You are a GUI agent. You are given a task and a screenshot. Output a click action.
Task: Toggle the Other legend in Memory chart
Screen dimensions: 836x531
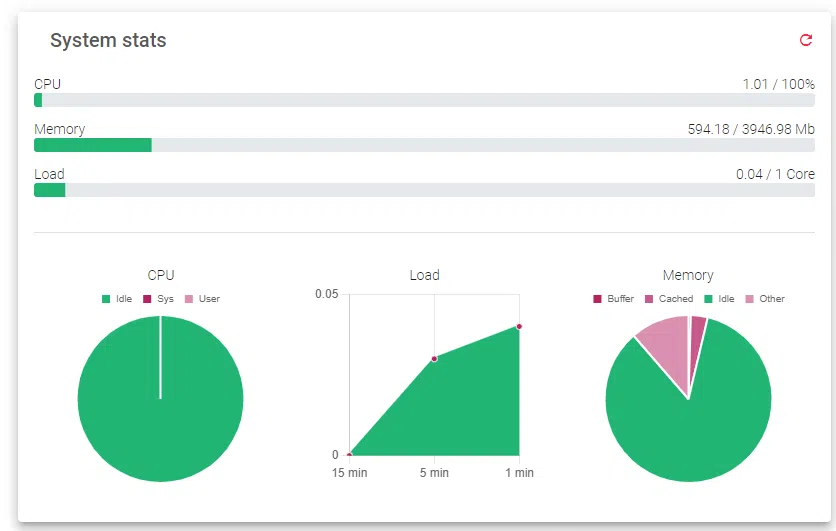coord(764,299)
